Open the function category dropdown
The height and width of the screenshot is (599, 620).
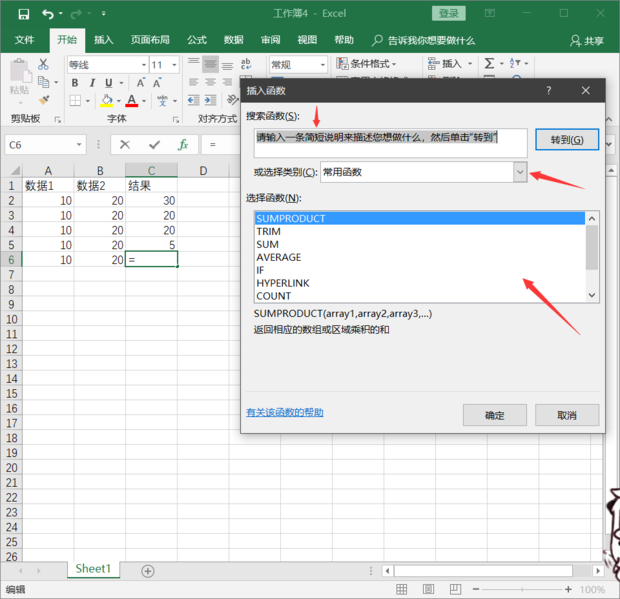tap(519, 172)
